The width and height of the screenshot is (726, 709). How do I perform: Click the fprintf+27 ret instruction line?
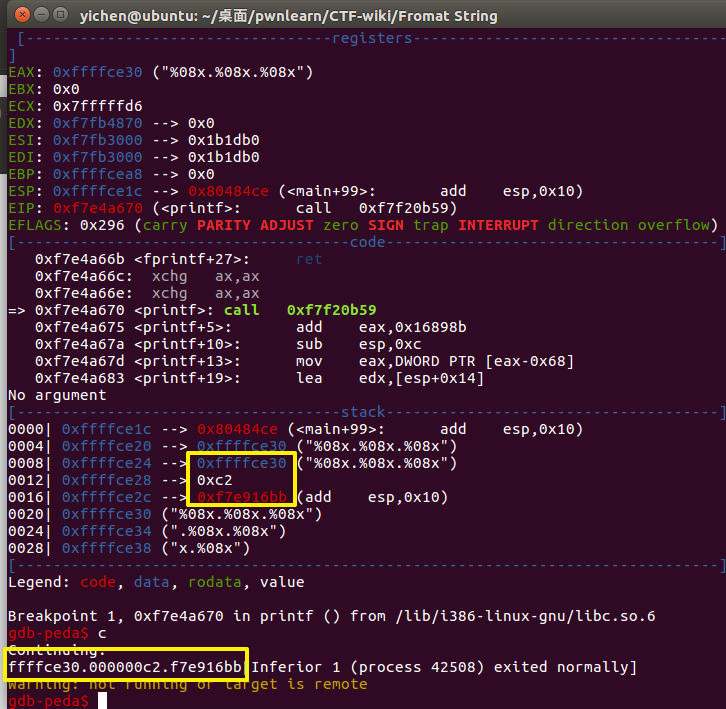pos(178,259)
